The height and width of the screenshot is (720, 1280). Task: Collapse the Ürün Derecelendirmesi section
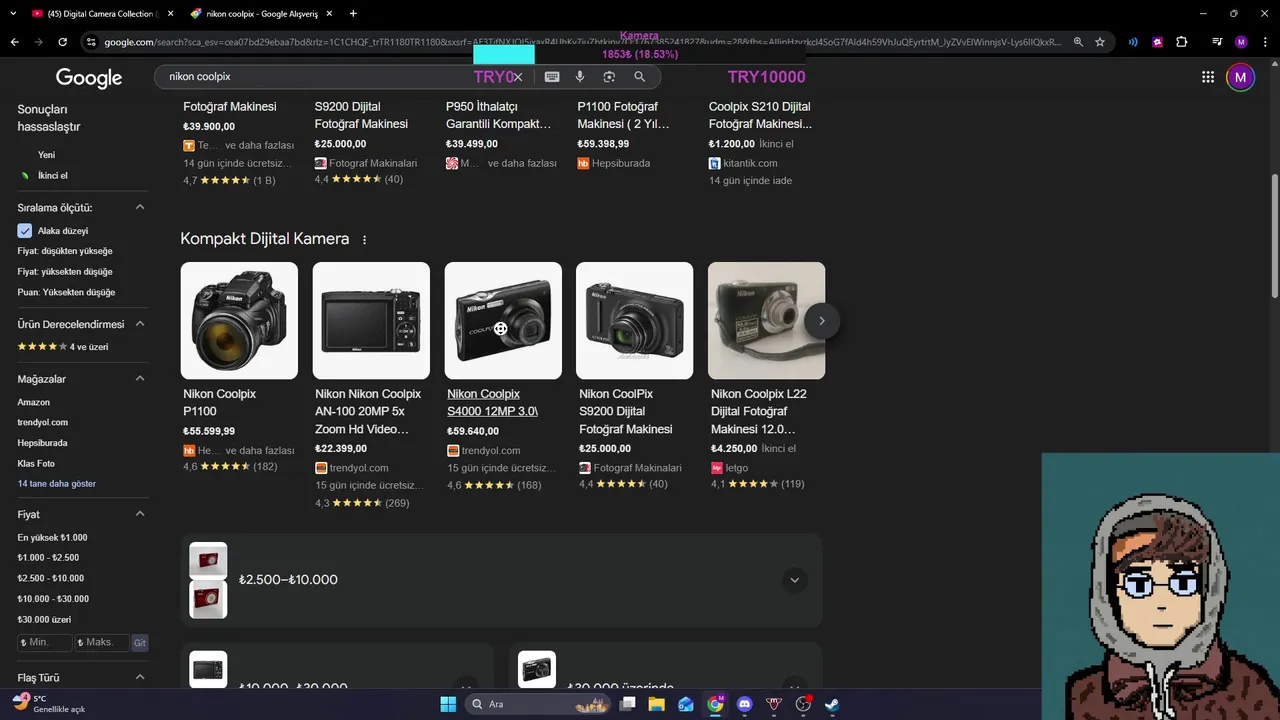click(140, 324)
